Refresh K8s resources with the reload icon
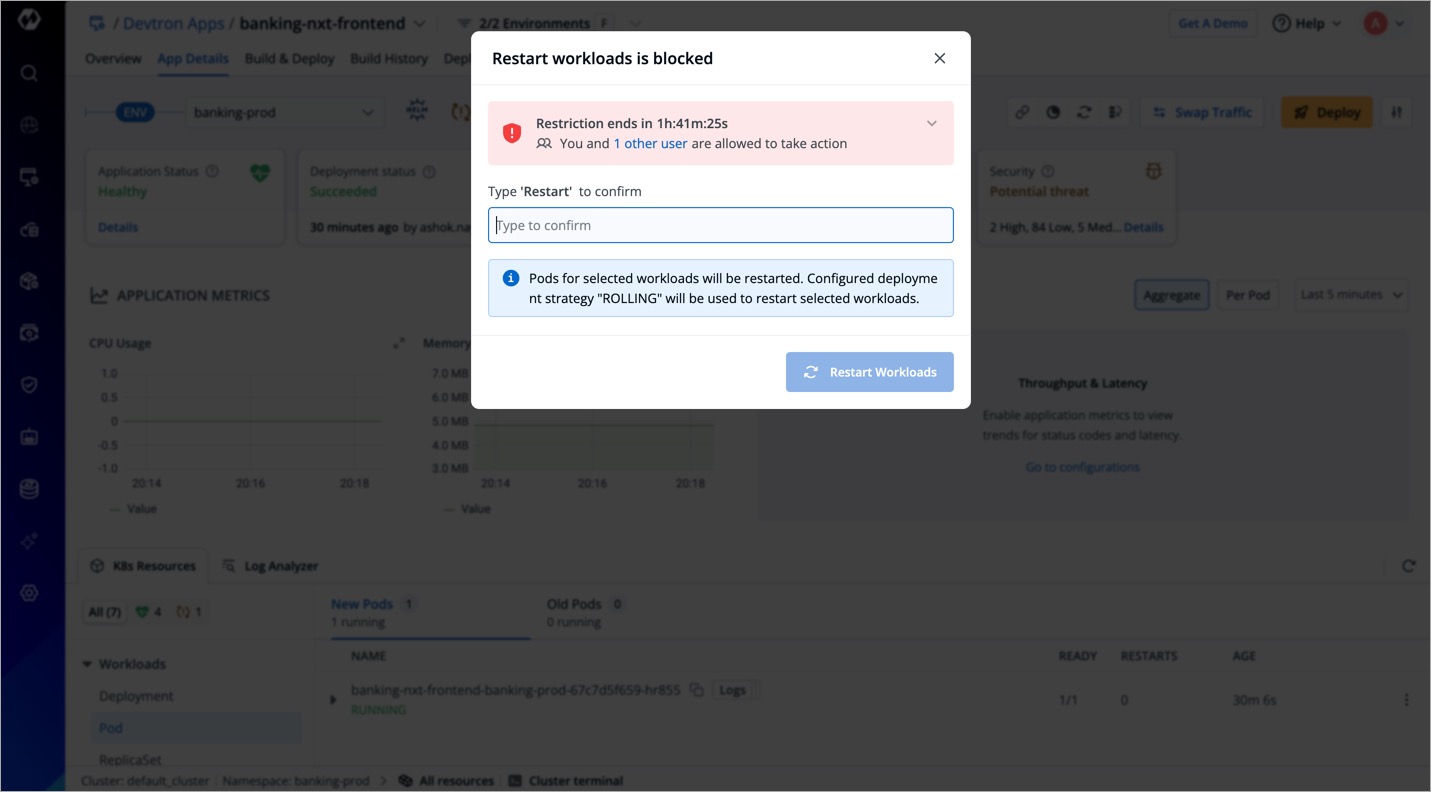This screenshot has height=792, width=1431. tap(1408, 566)
